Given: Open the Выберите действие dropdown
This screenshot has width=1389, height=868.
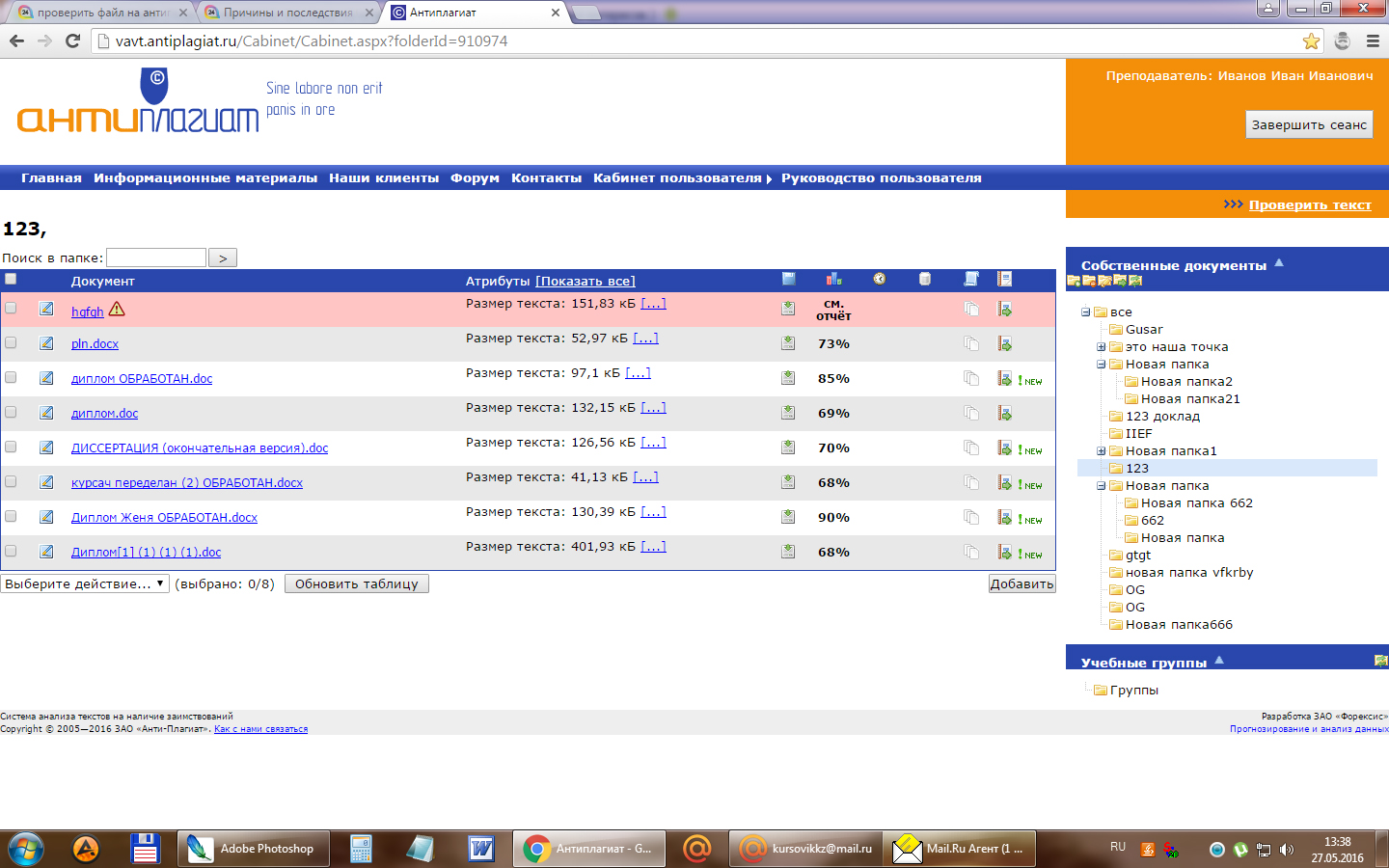Looking at the screenshot, I should pyautogui.click(x=85, y=583).
